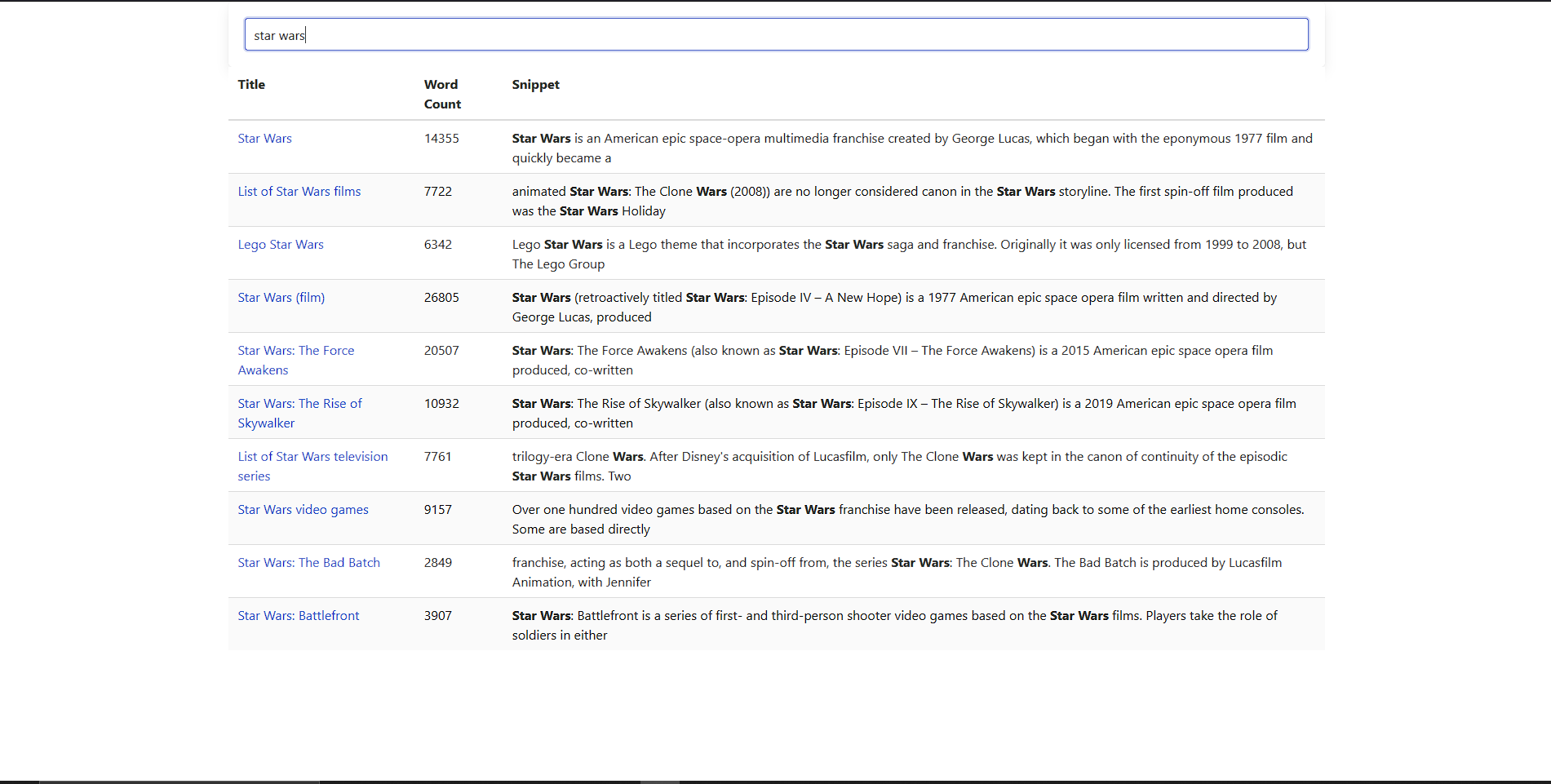Select the word count value 7722
The height and width of the screenshot is (784, 1551).
click(x=437, y=192)
